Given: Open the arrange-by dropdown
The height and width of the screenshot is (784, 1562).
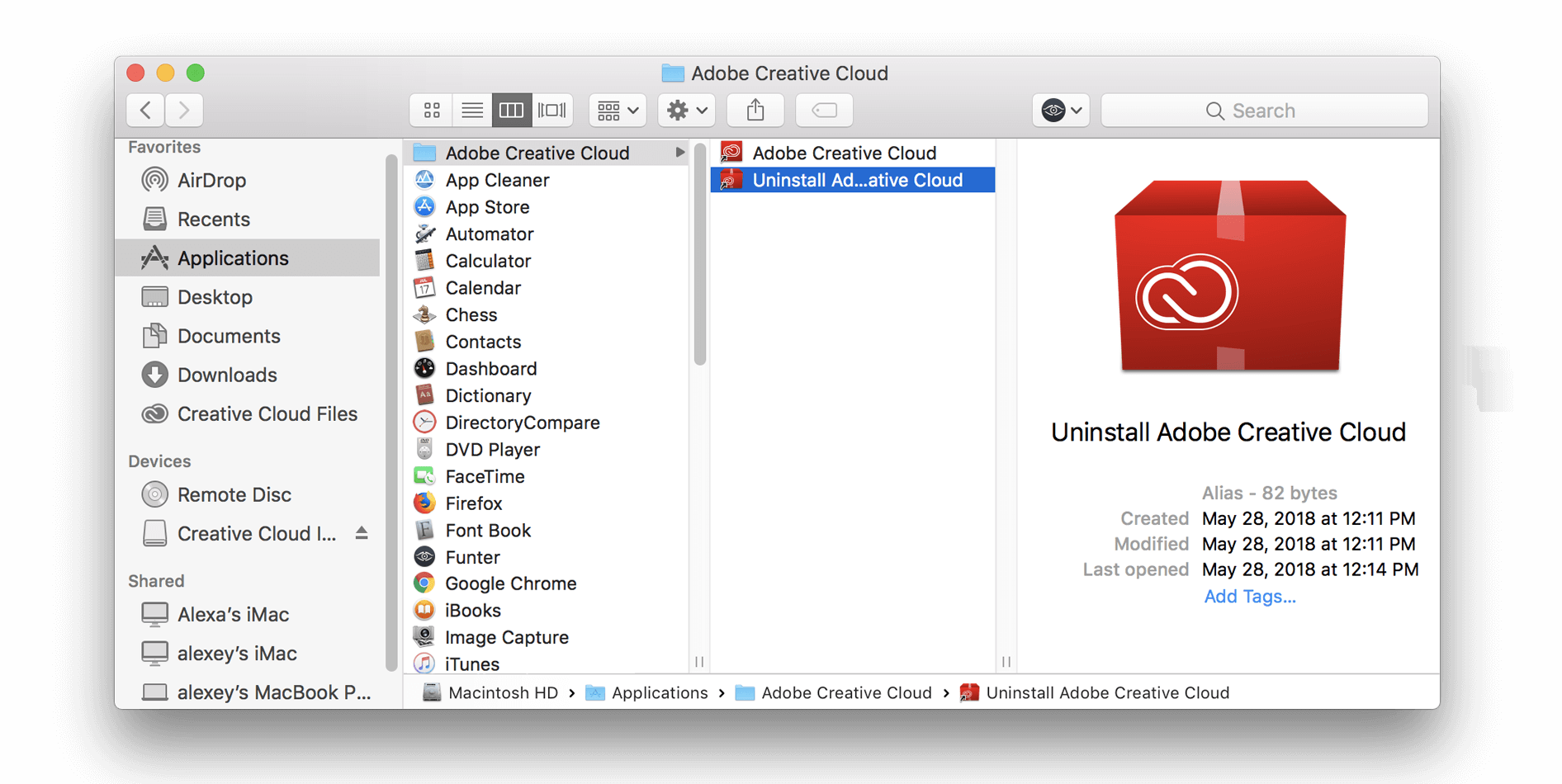Looking at the screenshot, I should (x=618, y=110).
